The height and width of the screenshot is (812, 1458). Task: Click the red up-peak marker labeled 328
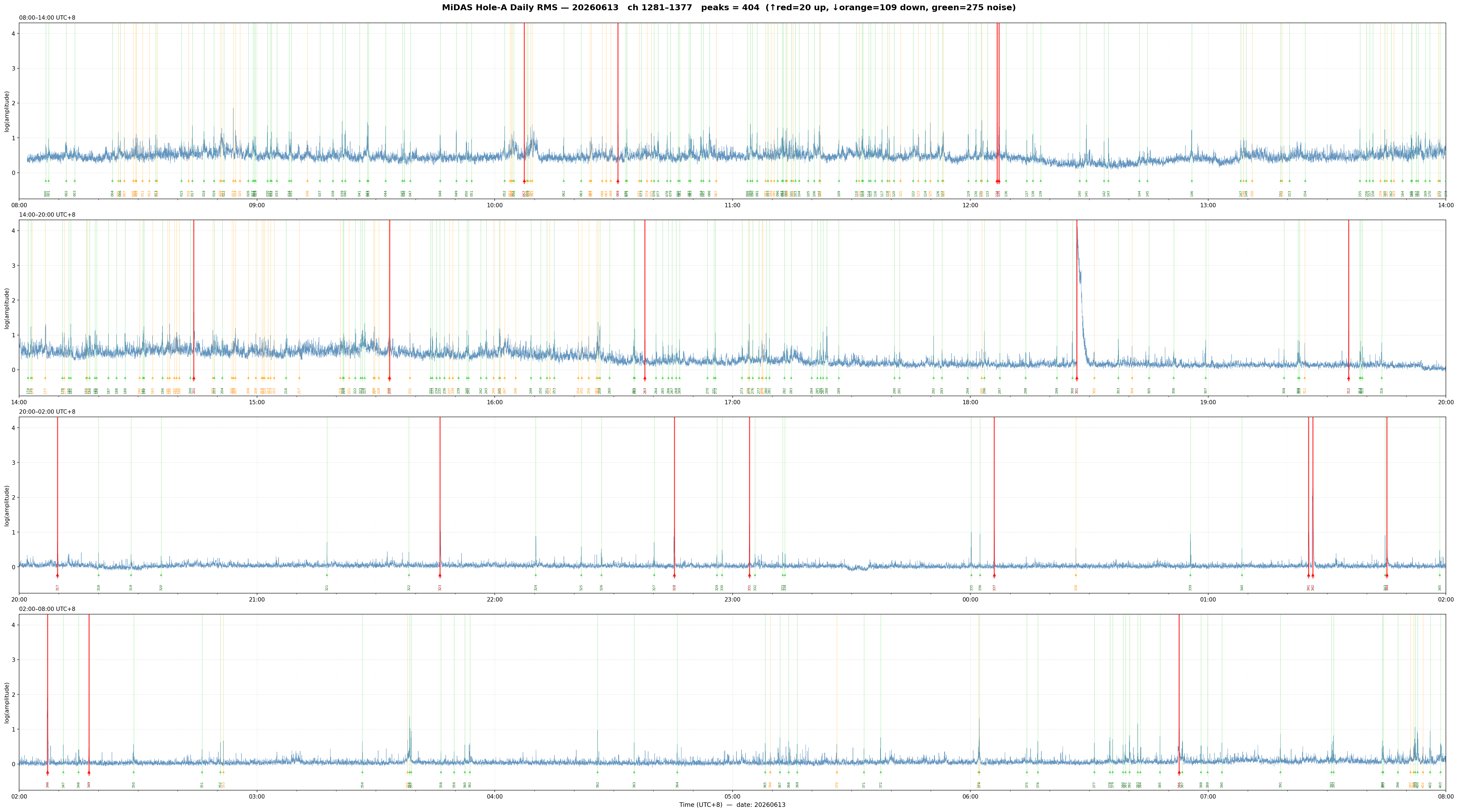pos(674,575)
